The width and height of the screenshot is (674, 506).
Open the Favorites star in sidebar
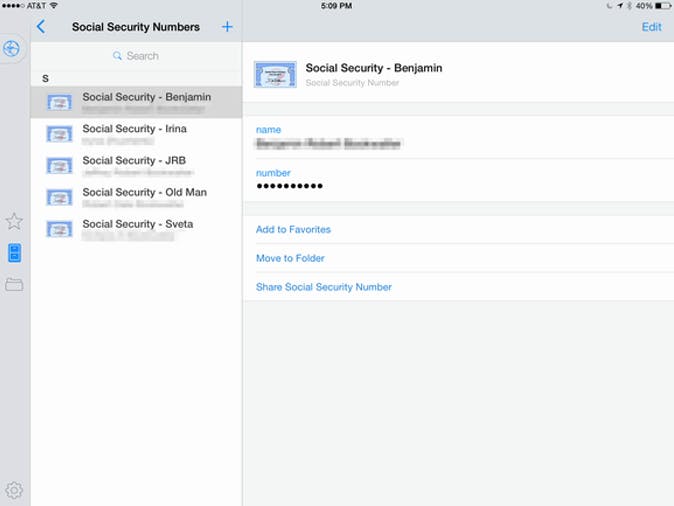point(14,221)
